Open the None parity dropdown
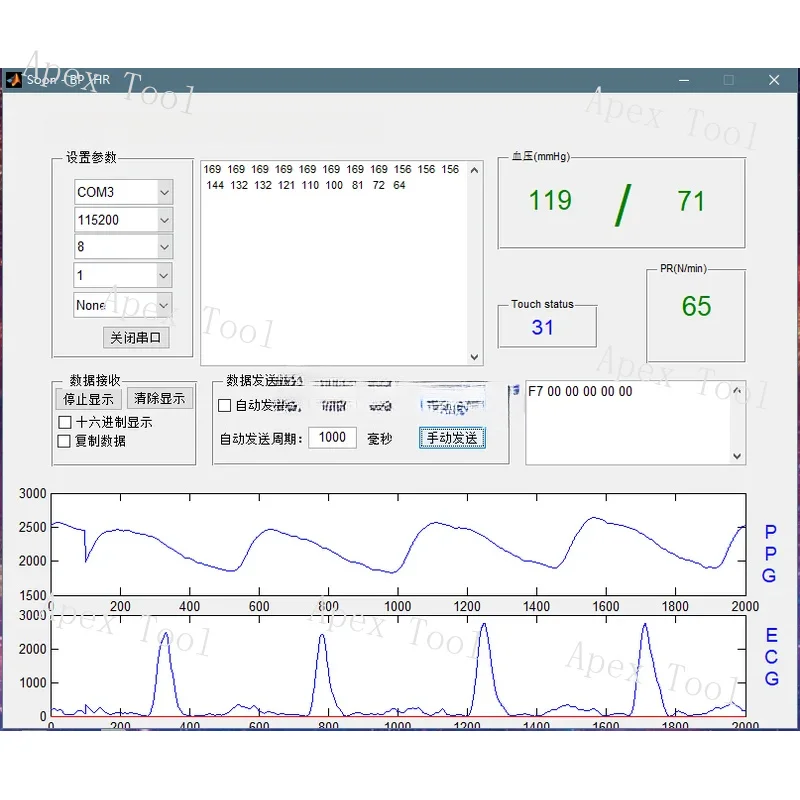This screenshot has width=800, height=800. point(164,305)
